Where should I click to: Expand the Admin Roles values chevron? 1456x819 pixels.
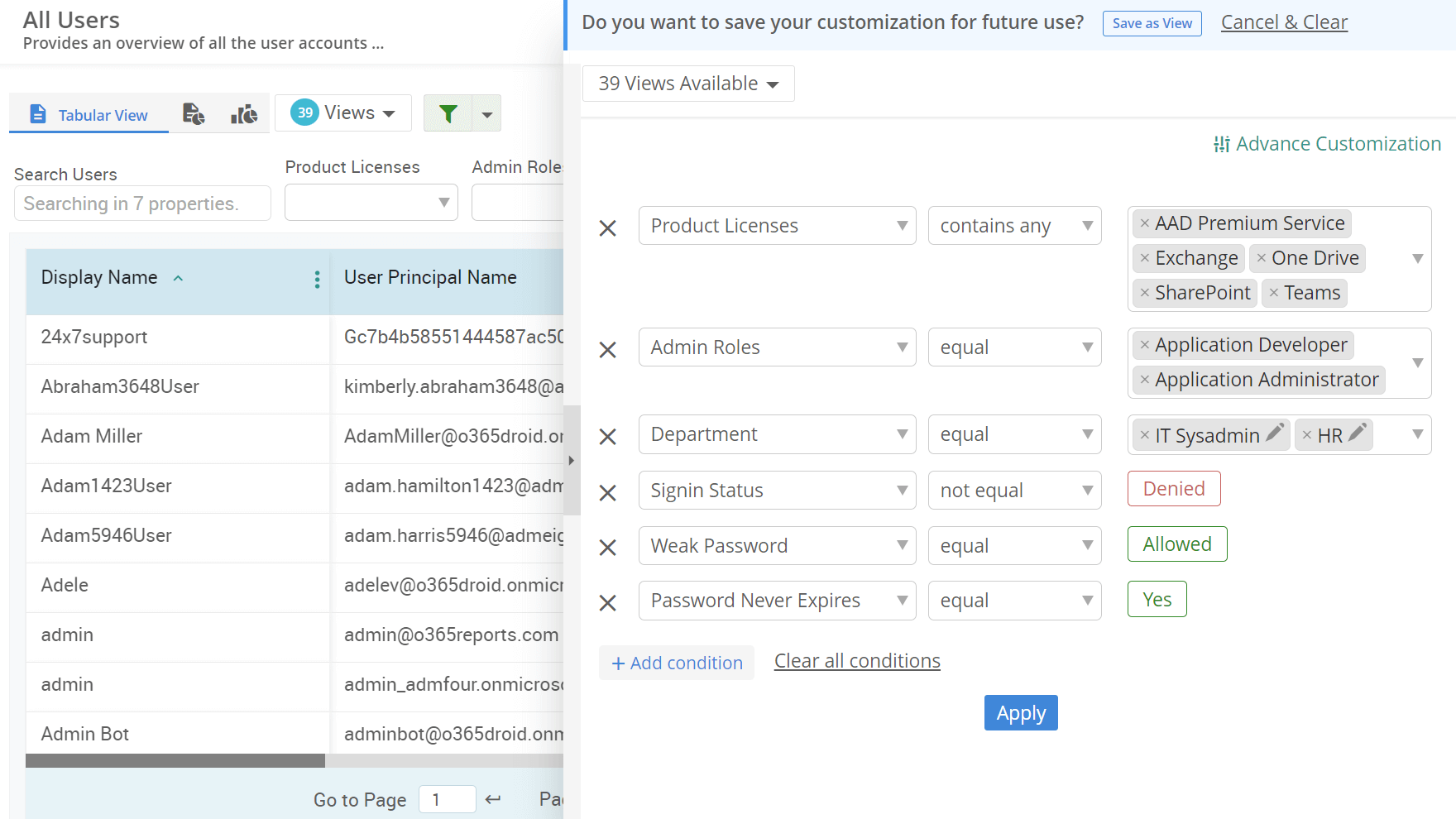pos(1418,363)
